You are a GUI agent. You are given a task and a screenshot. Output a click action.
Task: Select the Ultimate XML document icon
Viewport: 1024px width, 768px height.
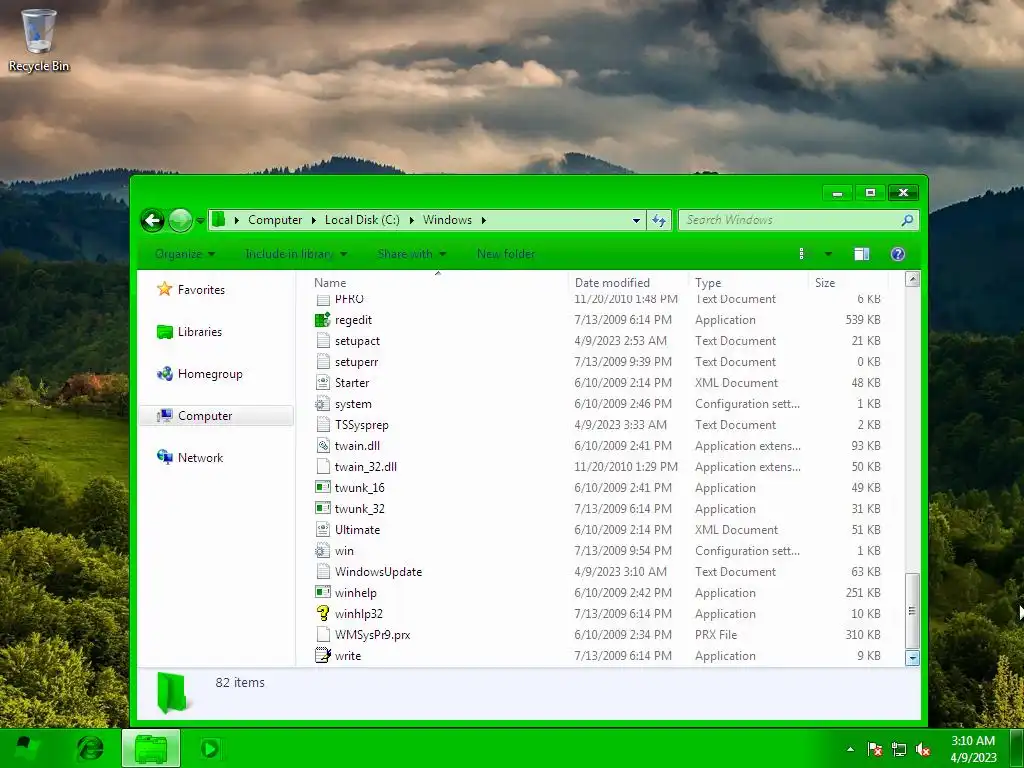[323, 530]
